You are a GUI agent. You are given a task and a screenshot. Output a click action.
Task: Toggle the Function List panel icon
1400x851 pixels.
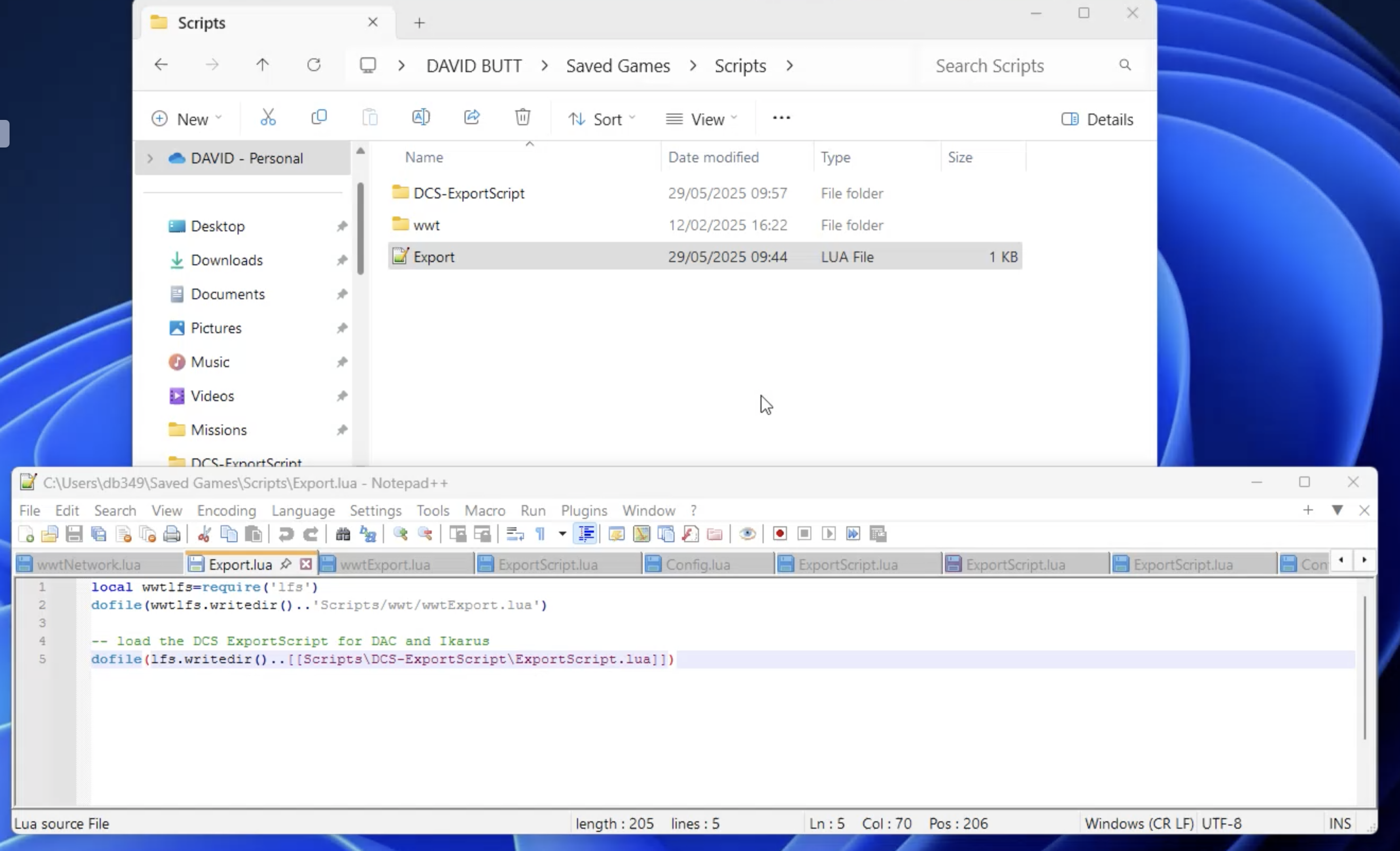click(x=690, y=534)
